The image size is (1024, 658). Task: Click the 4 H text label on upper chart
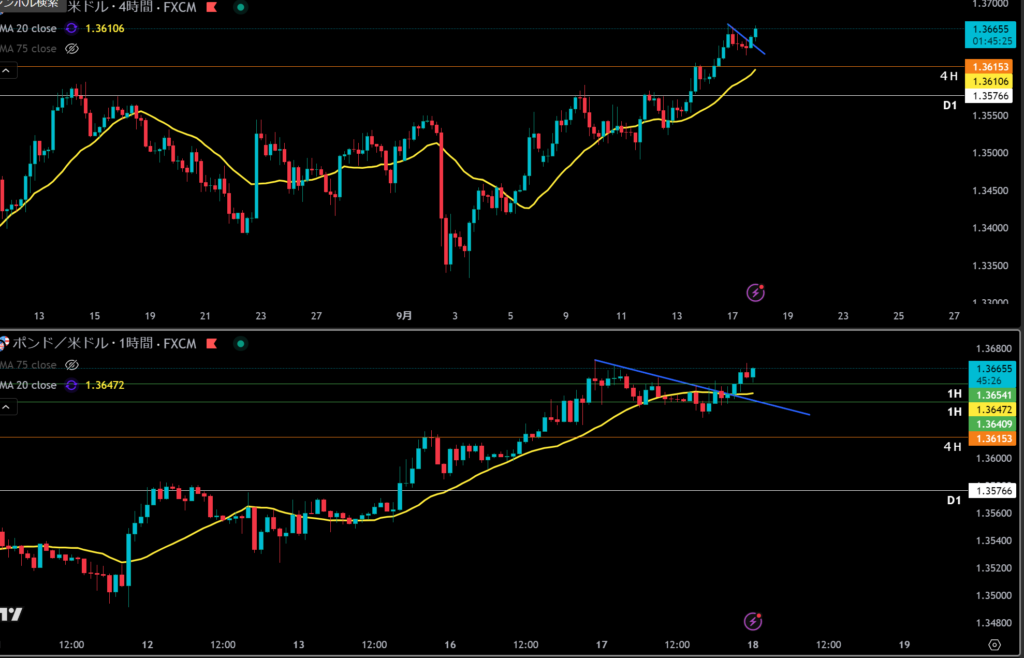[x=949, y=76]
